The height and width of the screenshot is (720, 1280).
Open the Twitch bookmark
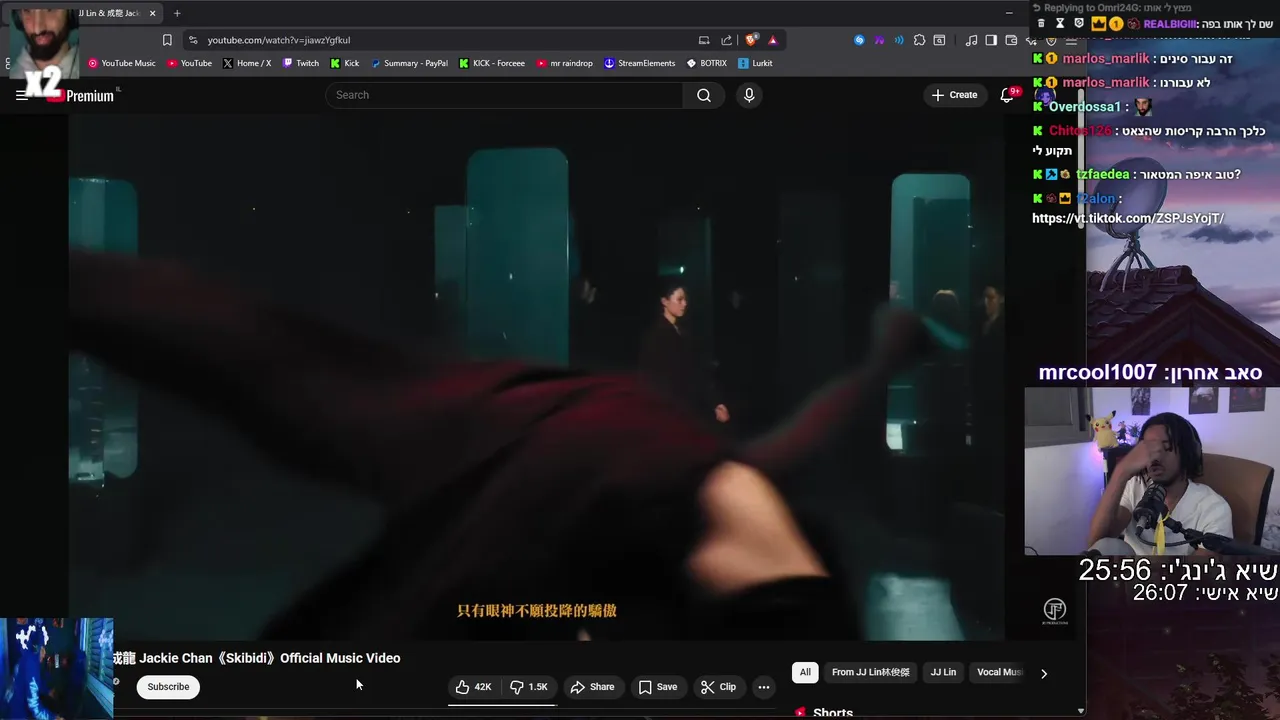click(301, 63)
